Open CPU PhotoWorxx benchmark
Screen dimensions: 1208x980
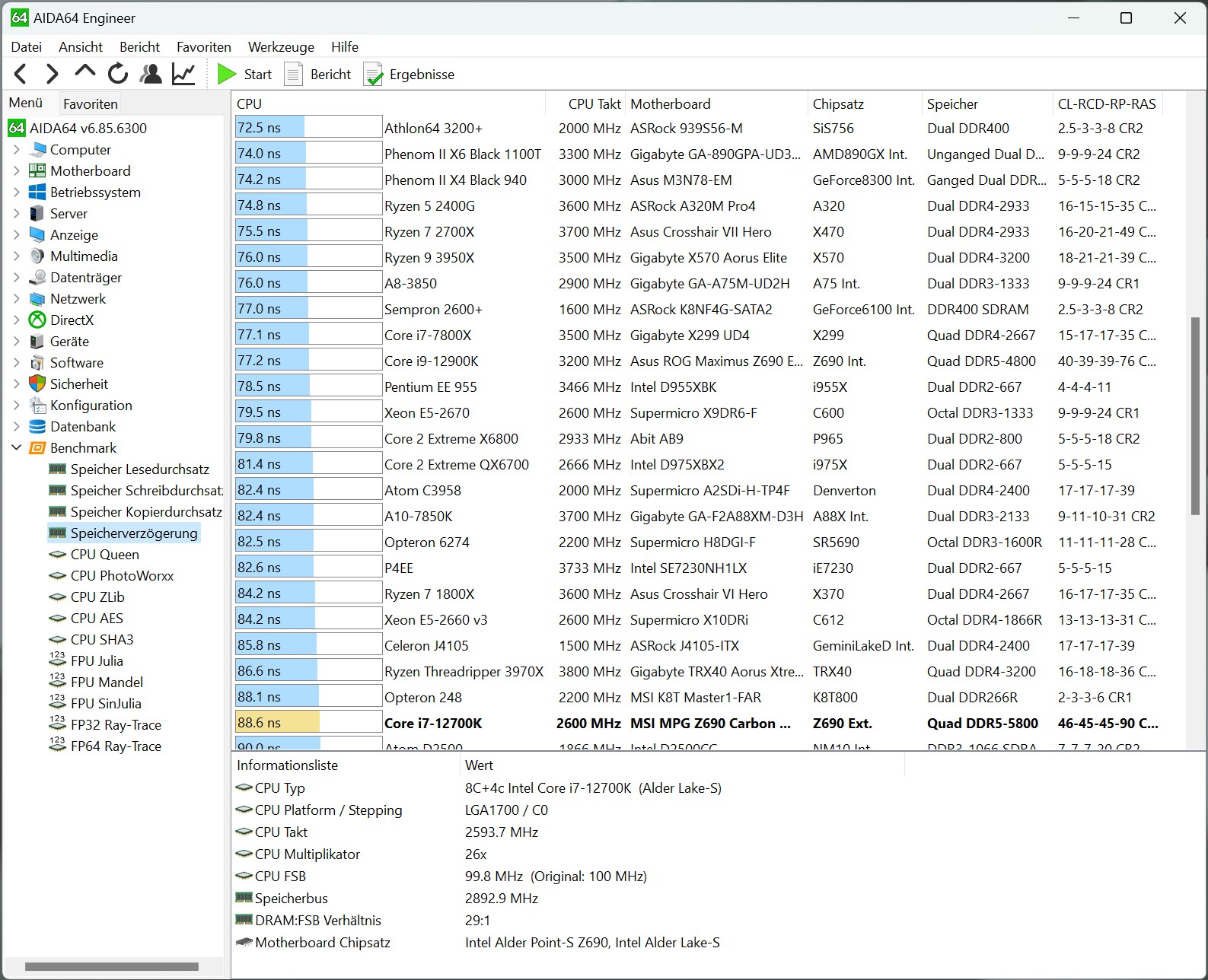[x=122, y=576]
